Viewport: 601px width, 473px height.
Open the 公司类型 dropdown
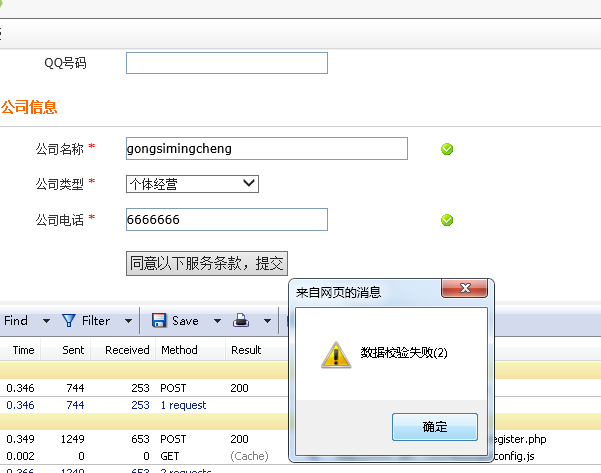tap(192, 184)
